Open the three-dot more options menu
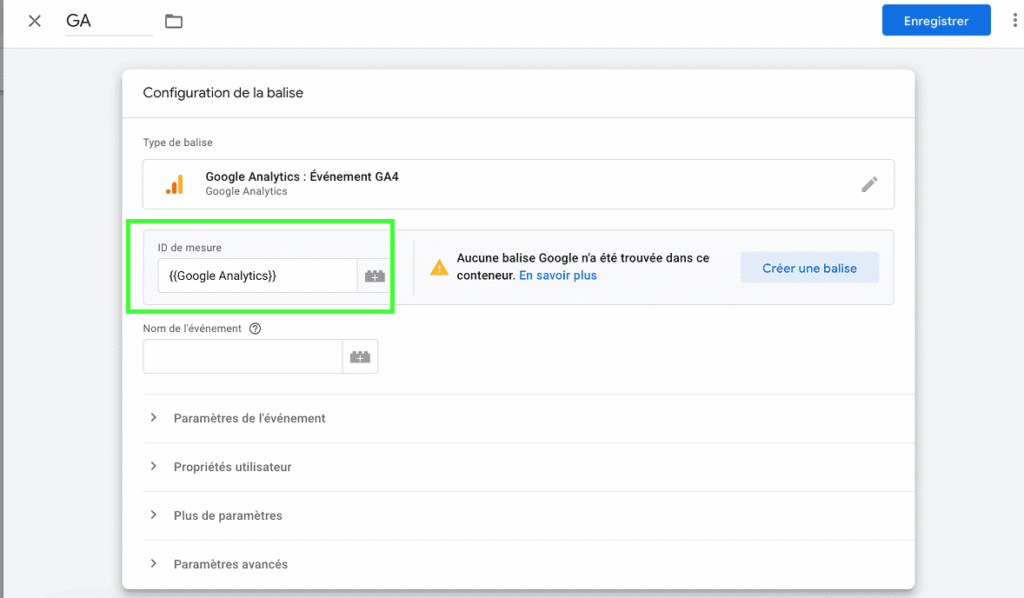 1014,20
